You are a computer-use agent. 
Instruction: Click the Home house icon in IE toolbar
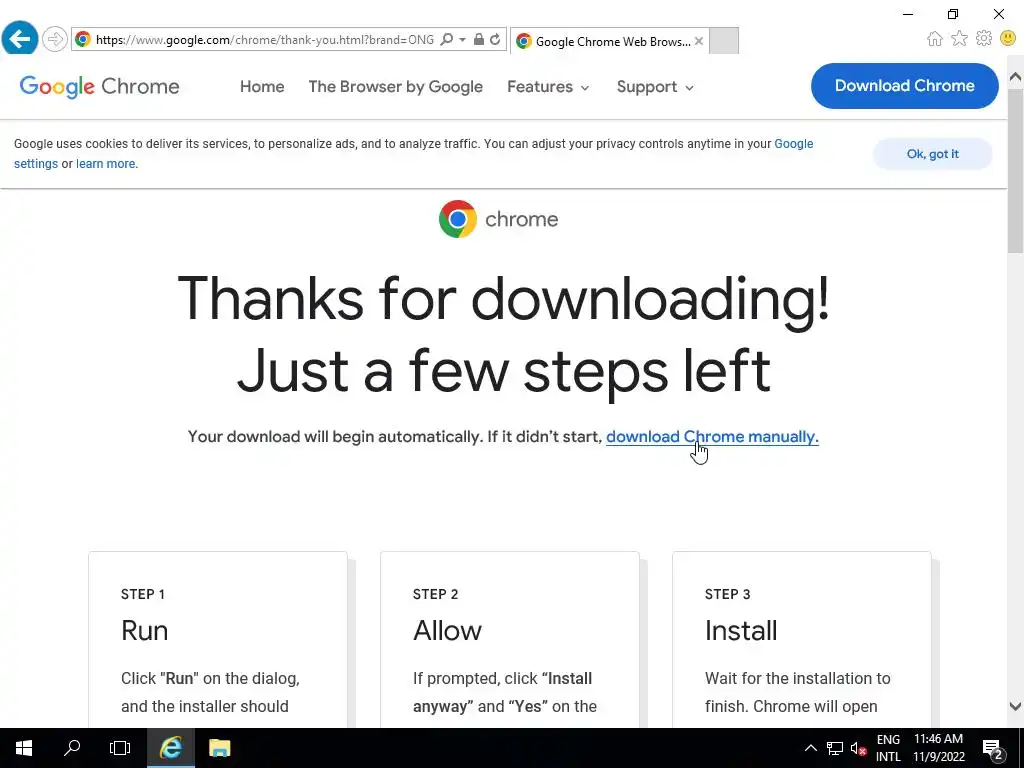[x=935, y=39]
